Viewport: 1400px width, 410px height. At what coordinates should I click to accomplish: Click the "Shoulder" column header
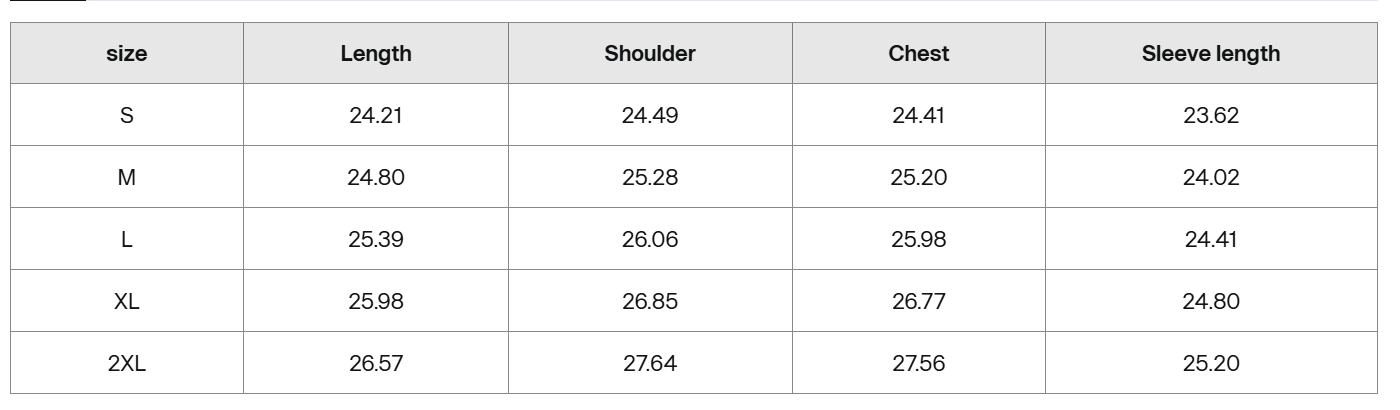click(650, 54)
